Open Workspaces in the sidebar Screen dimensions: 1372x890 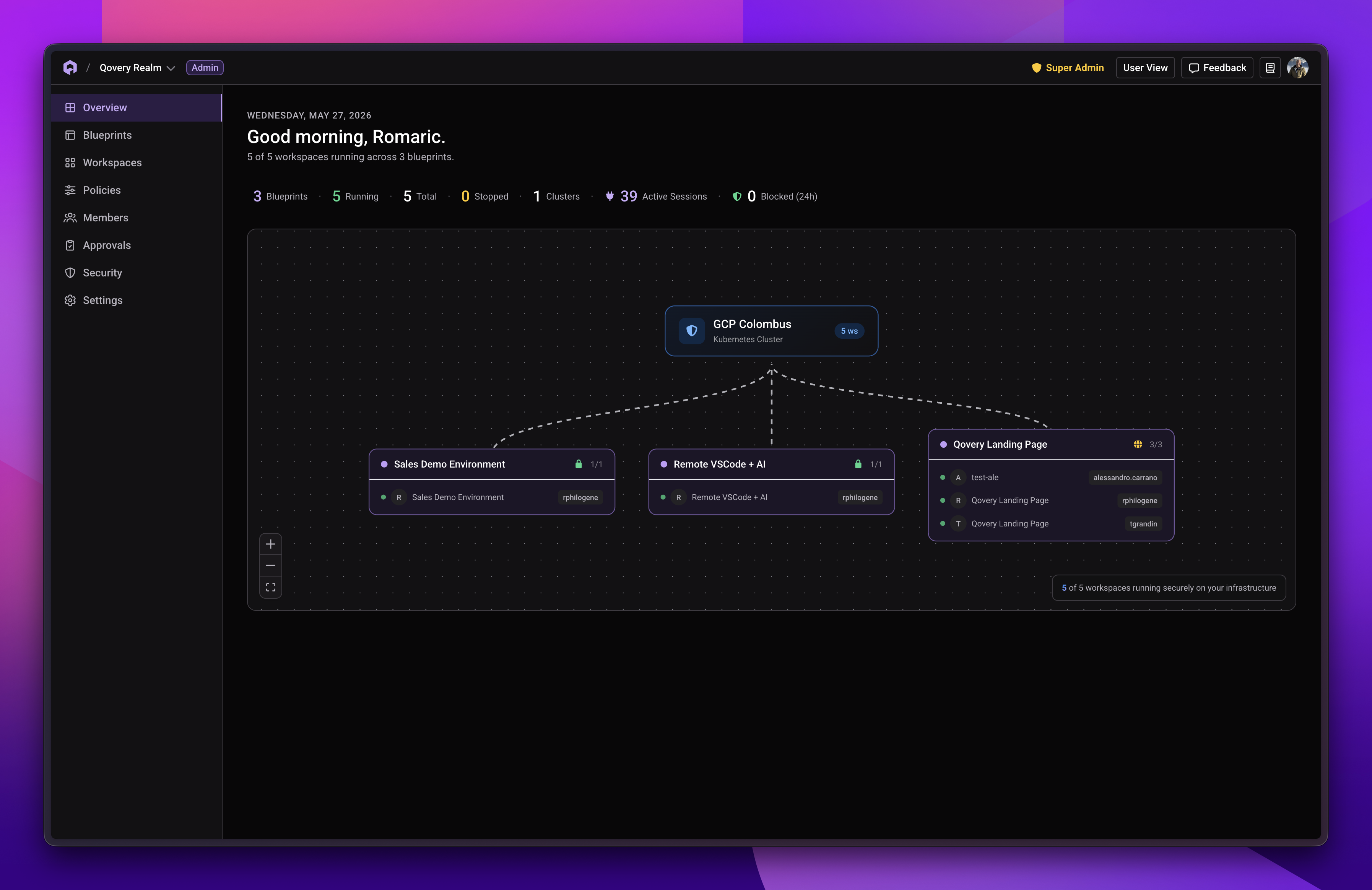pos(137,162)
